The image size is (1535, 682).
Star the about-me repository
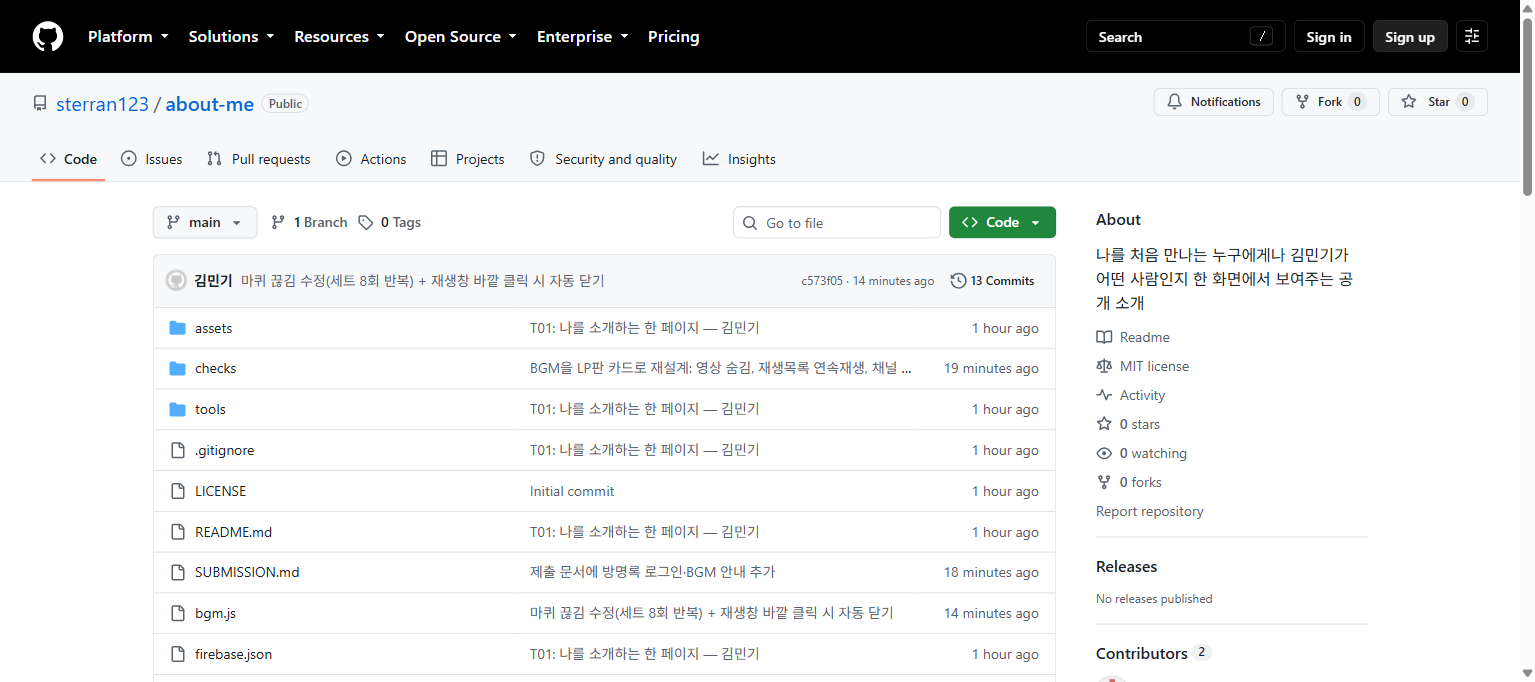pos(1438,102)
